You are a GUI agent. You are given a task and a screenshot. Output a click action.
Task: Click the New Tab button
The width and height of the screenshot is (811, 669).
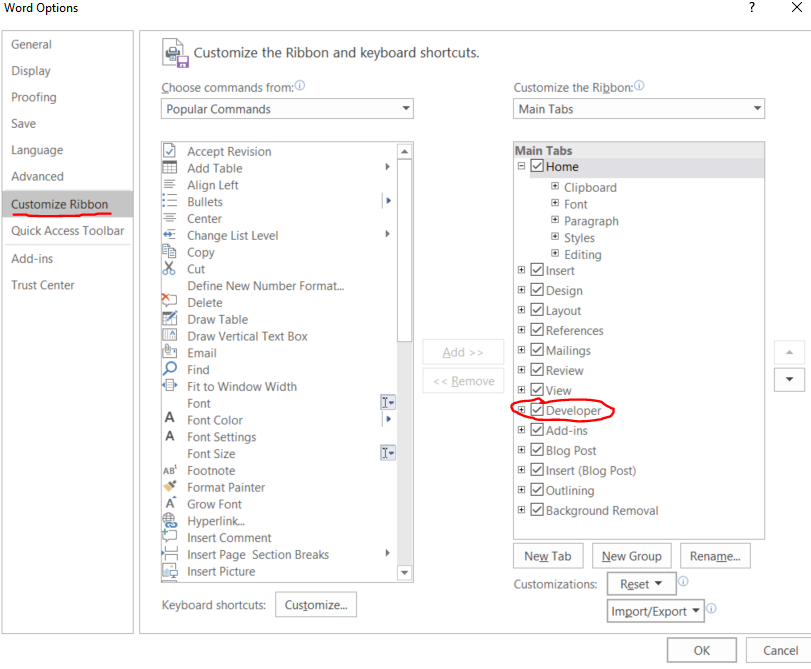tap(548, 556)
